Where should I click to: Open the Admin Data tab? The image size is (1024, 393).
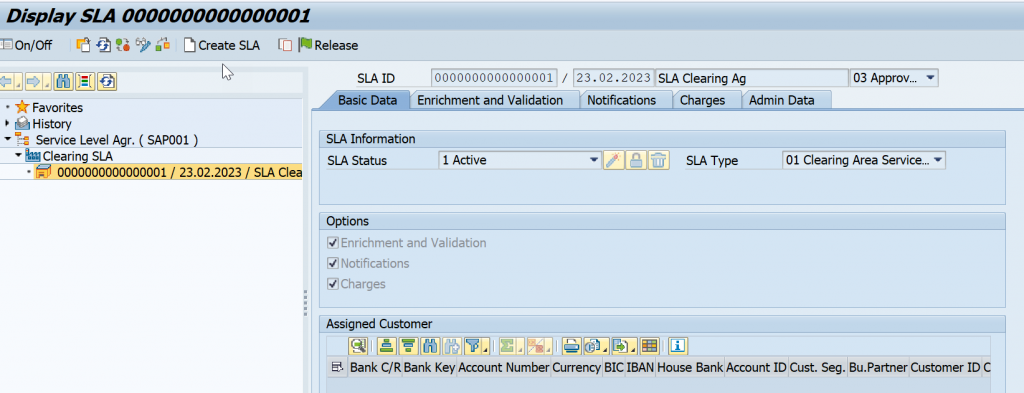click(x=782, y=101)
